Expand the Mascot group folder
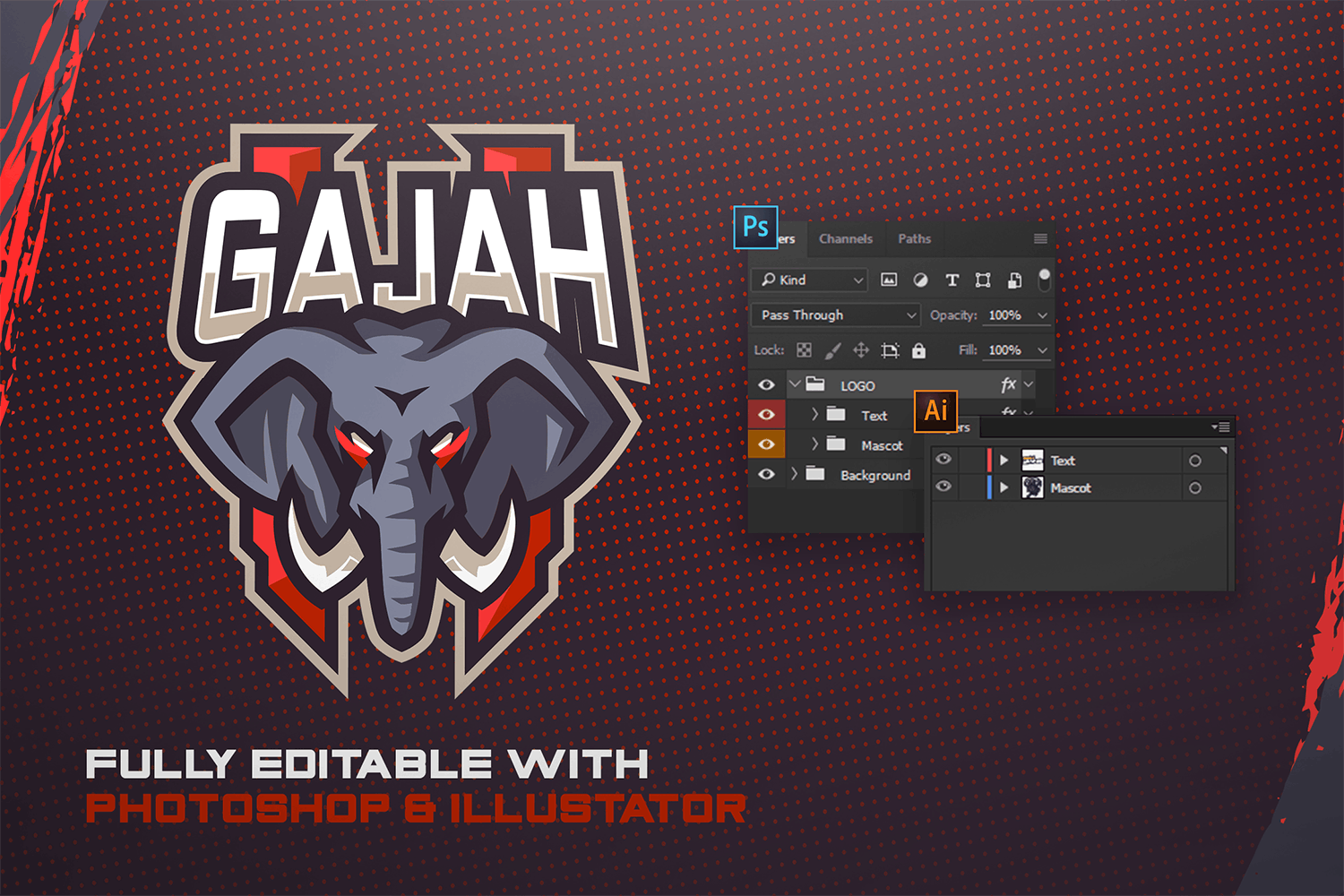Viewport: 1344px width, 896px height. (x=814, y=444)
